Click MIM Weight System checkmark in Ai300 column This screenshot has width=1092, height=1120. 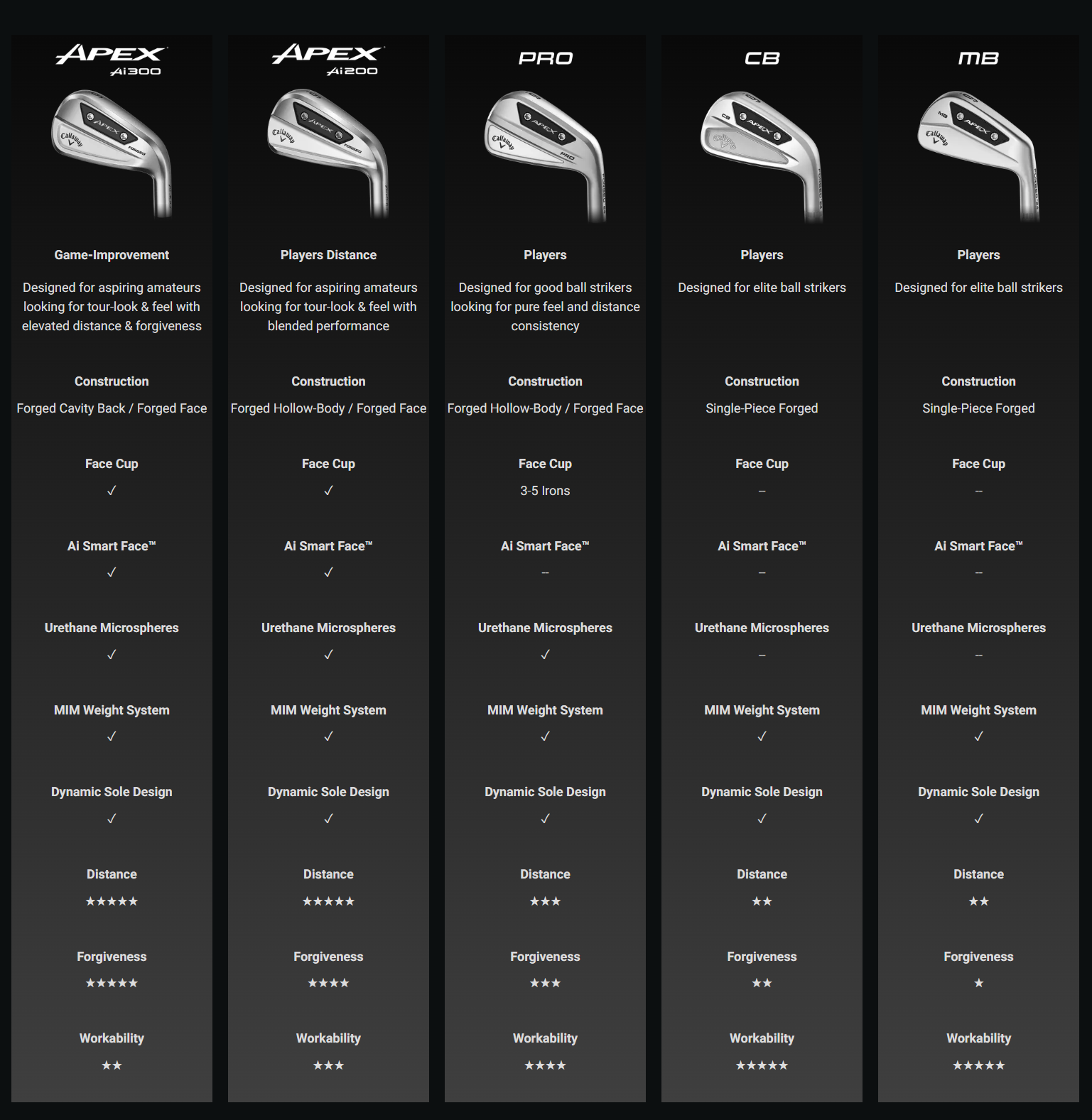[112, 736]
